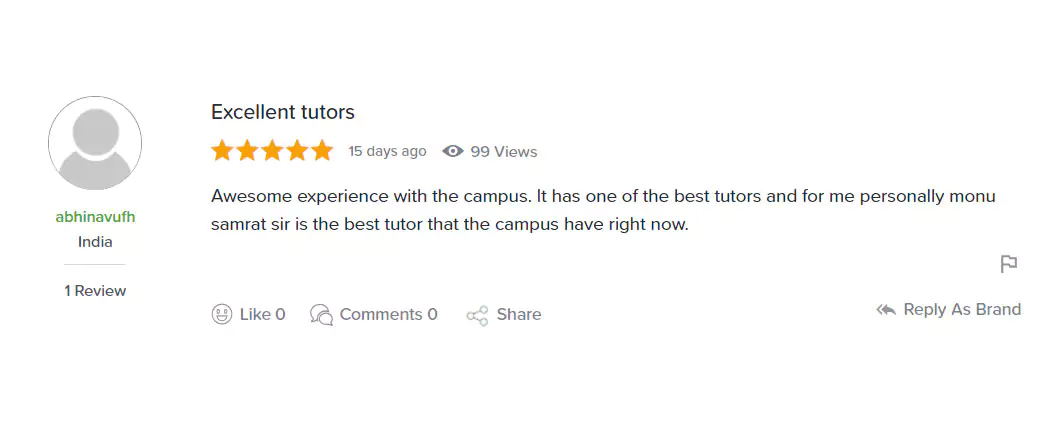
Task: Click the eye views icon
Action: 453,152
